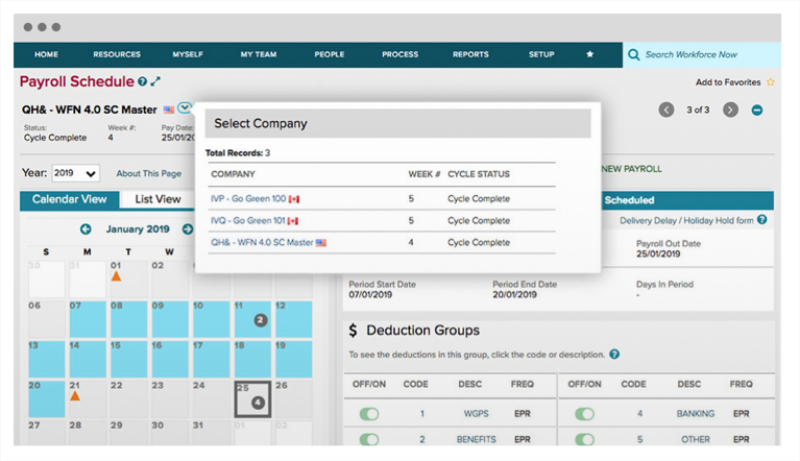The height and width of the screenshot is (461, 800).
Task: Click BENEFITS deduction description
Action: 476,439
